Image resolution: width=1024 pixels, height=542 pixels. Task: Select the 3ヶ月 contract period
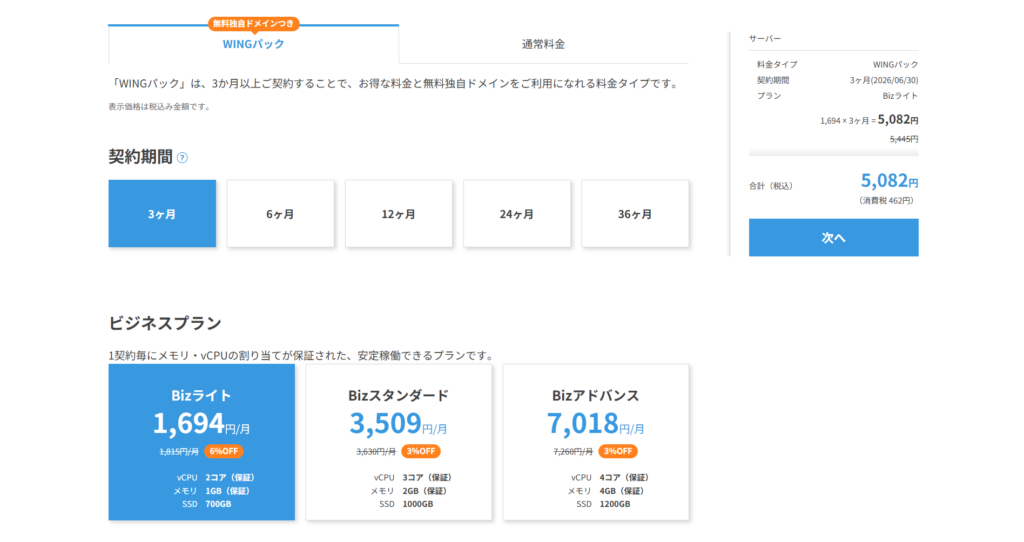(162, 214)
